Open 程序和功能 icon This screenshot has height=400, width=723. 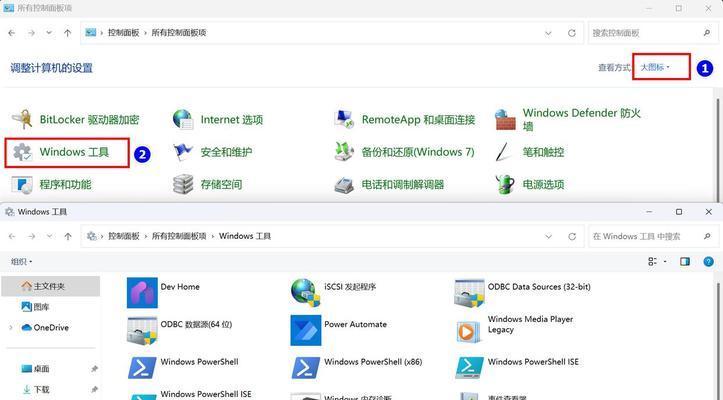(22, 185)
